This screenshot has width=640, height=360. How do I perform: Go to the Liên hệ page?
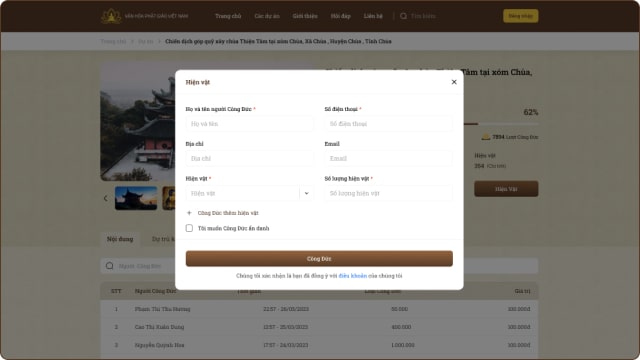pyautogui.click(x=373, y=16)
